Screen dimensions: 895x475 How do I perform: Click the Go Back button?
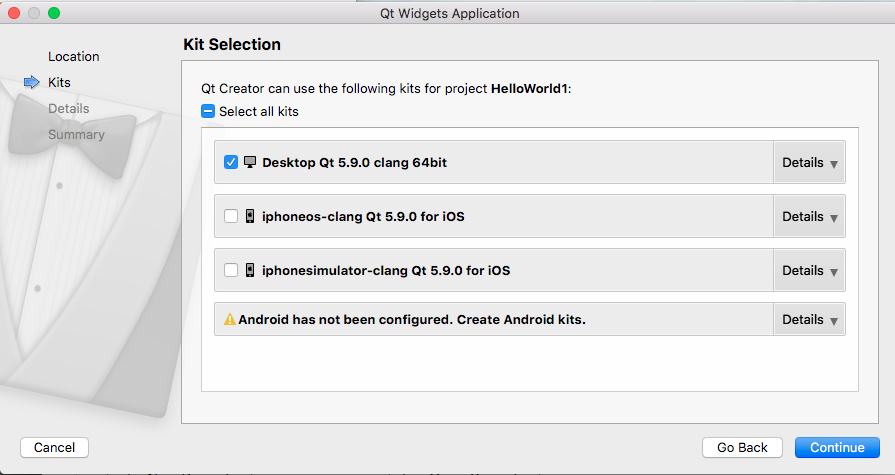pyautogui.click(x=743, y=448)
